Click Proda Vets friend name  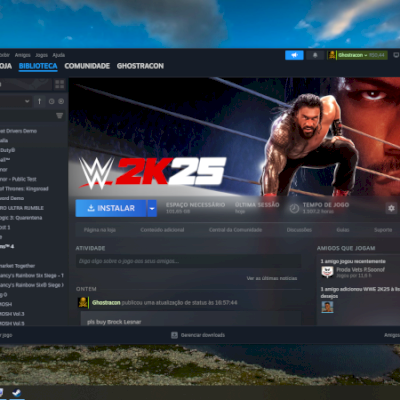point(360,269)
